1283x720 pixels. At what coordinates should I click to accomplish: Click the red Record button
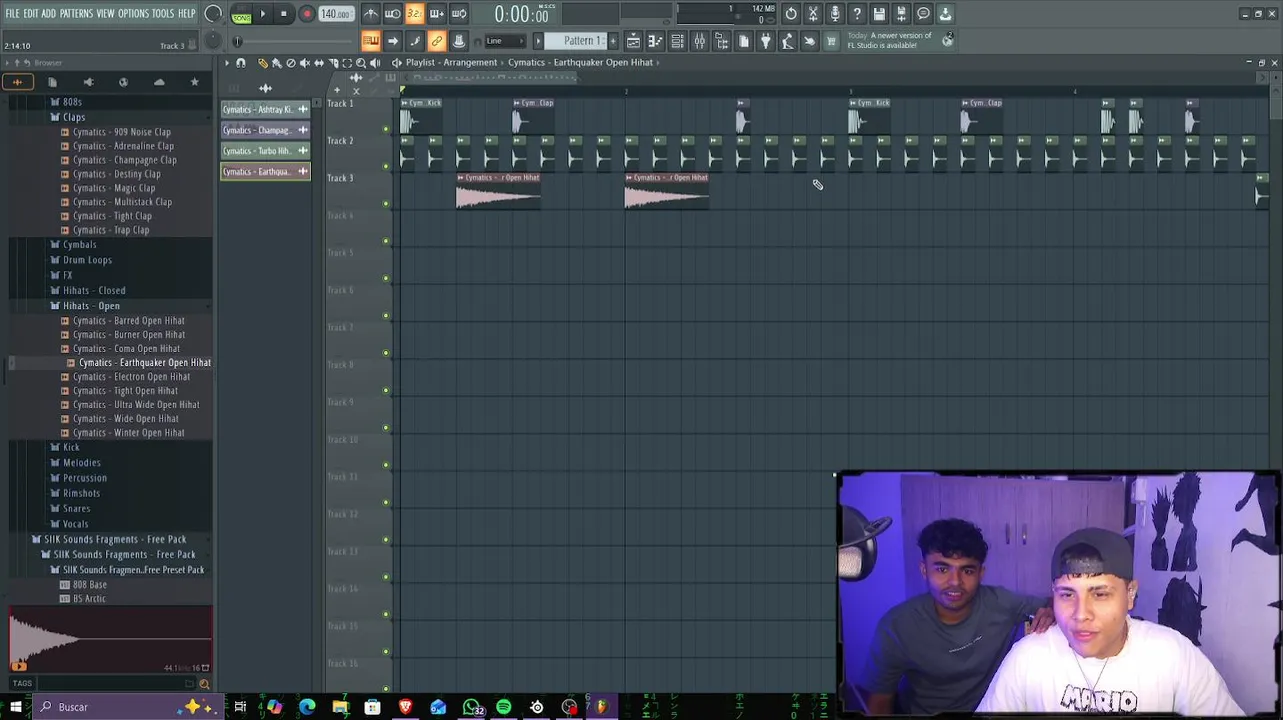pyautogui.click(x=306, y=14)
